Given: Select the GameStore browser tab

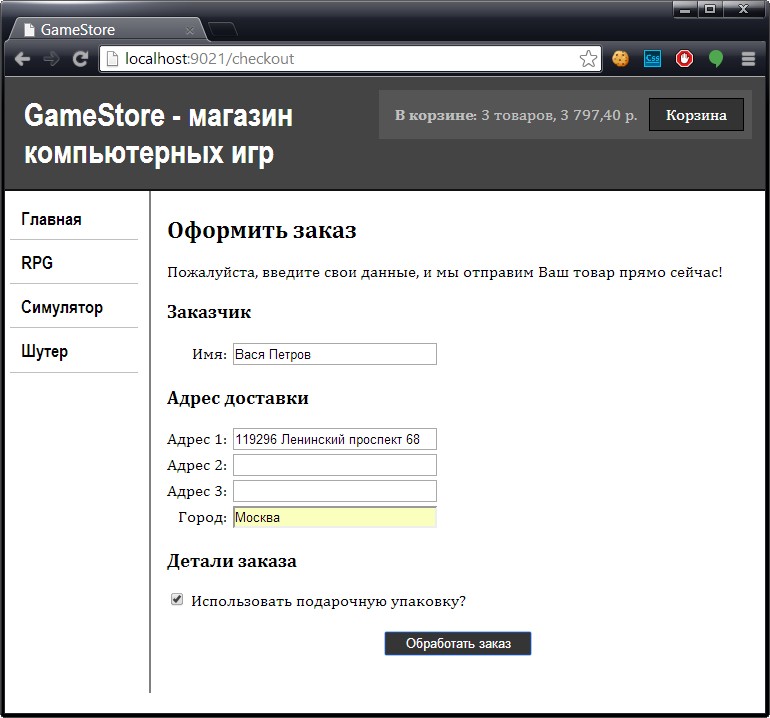Looking at the screenshot, I should (108, 29).
